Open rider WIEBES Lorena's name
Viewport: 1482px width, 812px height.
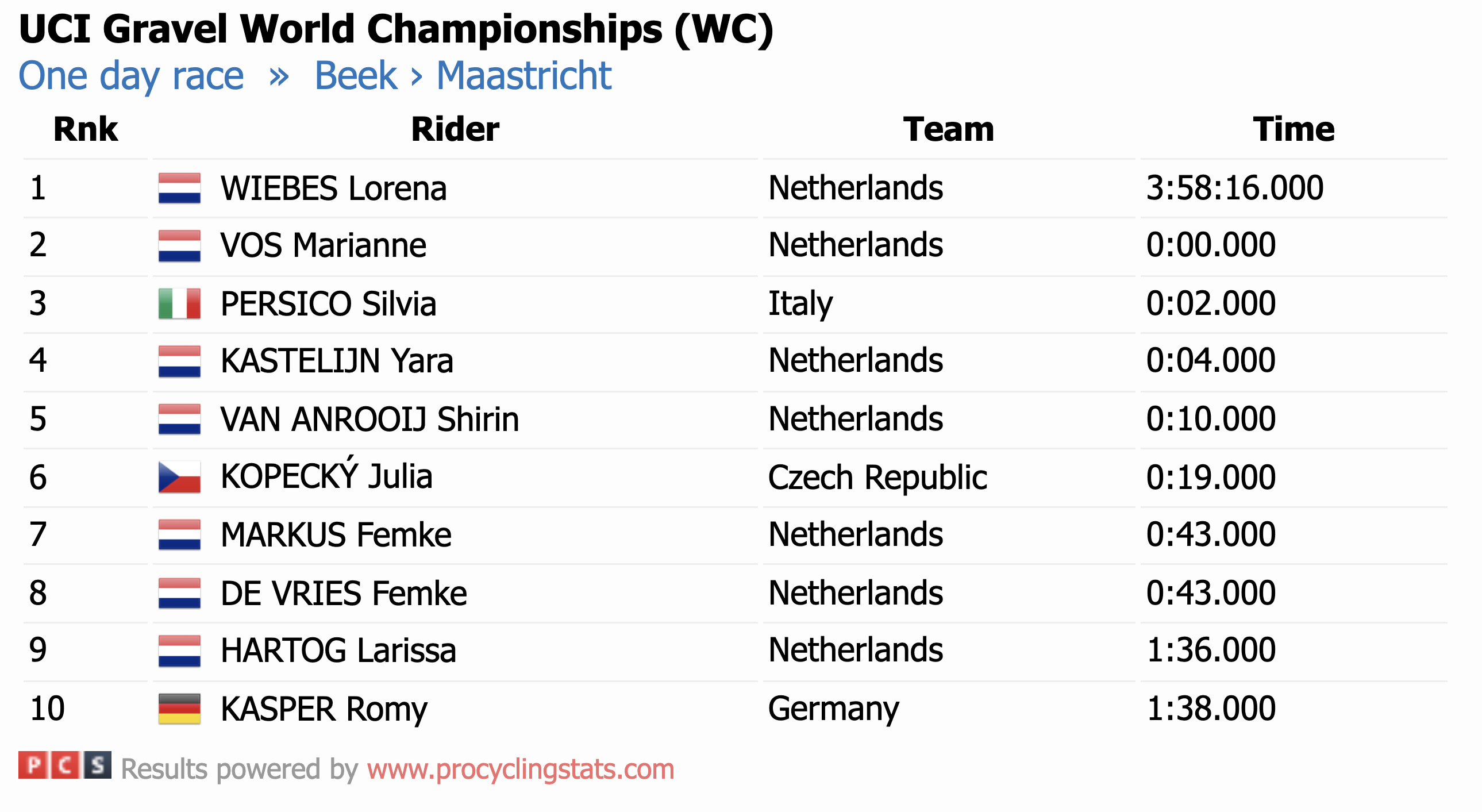point(334,188)
